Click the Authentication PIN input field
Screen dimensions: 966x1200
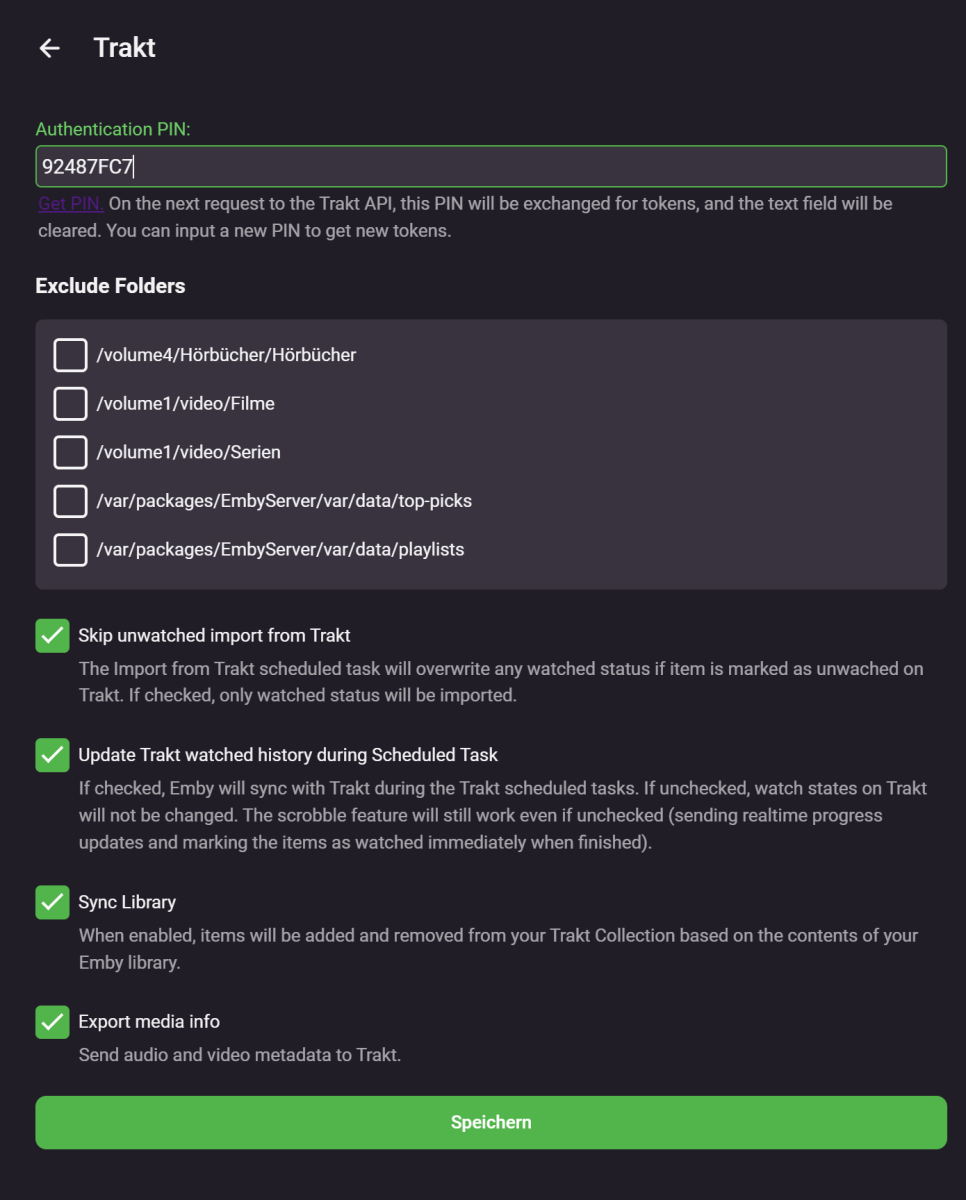click(490, 166)
